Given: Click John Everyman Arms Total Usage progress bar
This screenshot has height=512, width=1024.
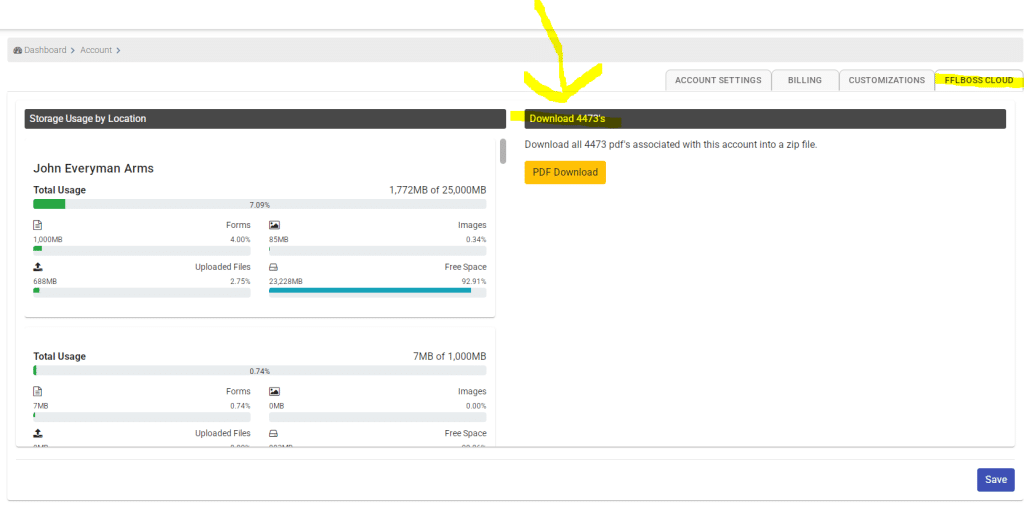Looking at the screenshot, I should click(x=260, y=204).
